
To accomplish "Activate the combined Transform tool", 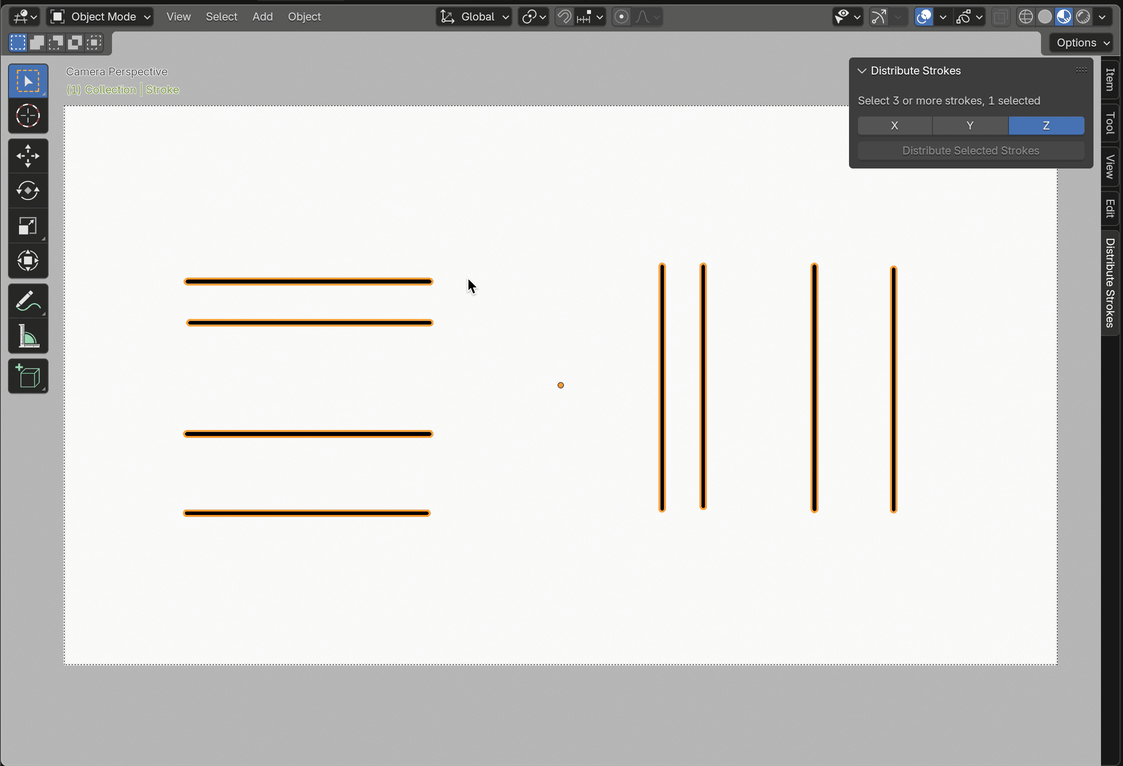I will coord(28,261).
